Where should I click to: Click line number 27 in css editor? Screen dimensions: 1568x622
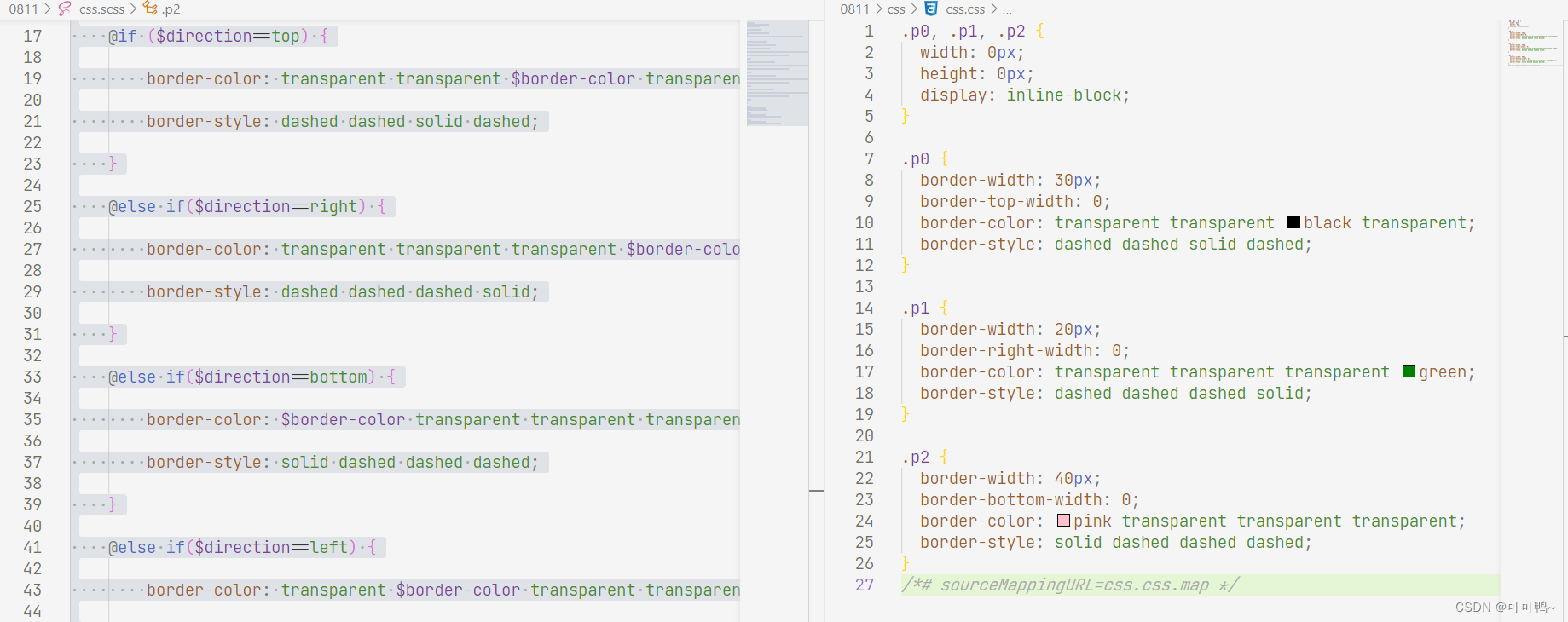coord(865,585)
